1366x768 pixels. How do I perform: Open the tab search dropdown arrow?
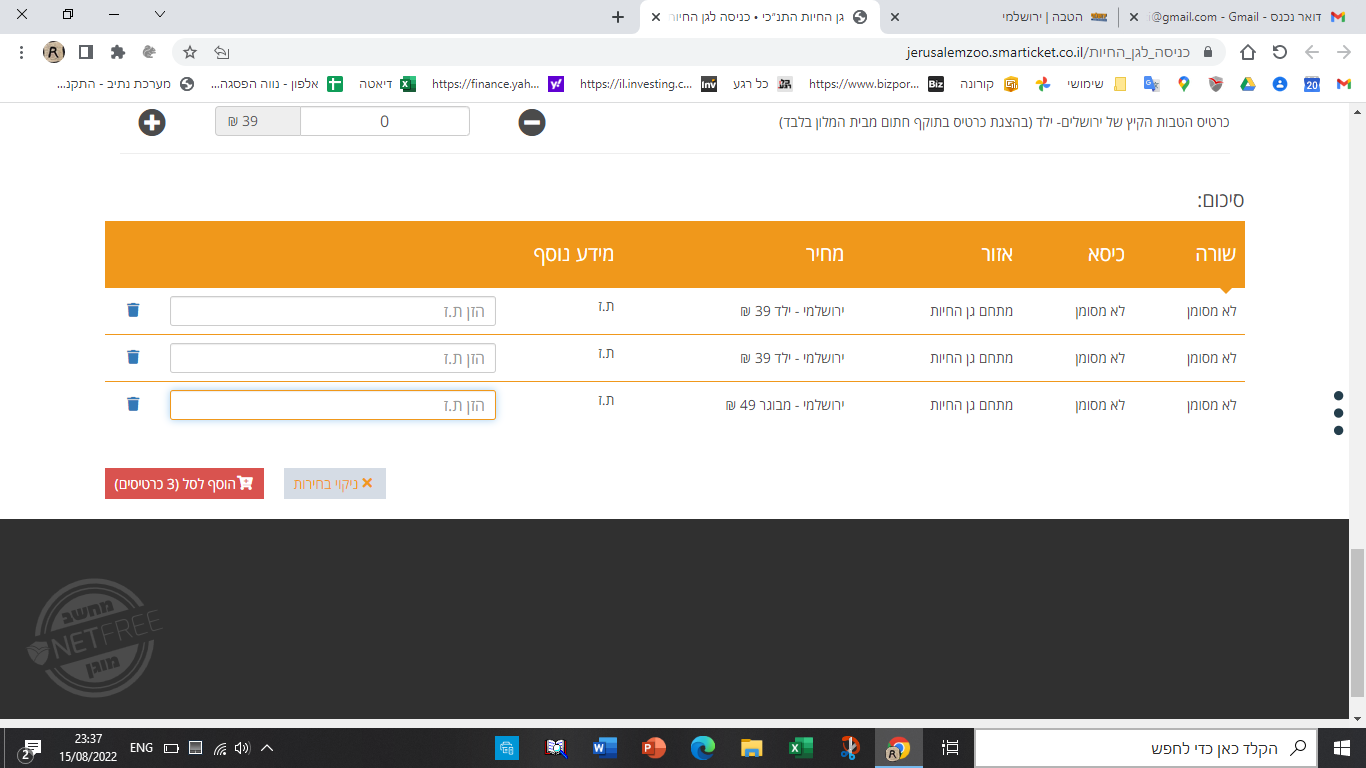[x=160, y=15]
